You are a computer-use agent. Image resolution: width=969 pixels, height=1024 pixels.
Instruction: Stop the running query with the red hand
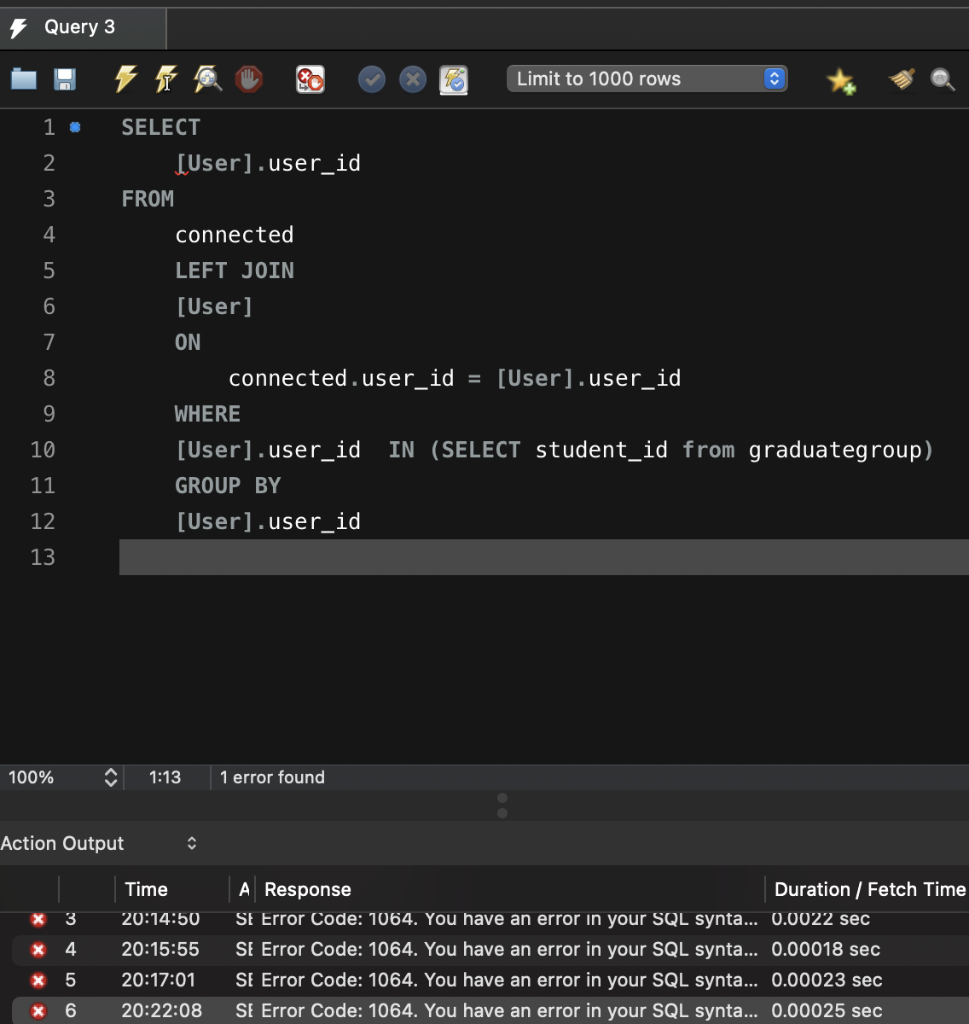pos(249,80)
